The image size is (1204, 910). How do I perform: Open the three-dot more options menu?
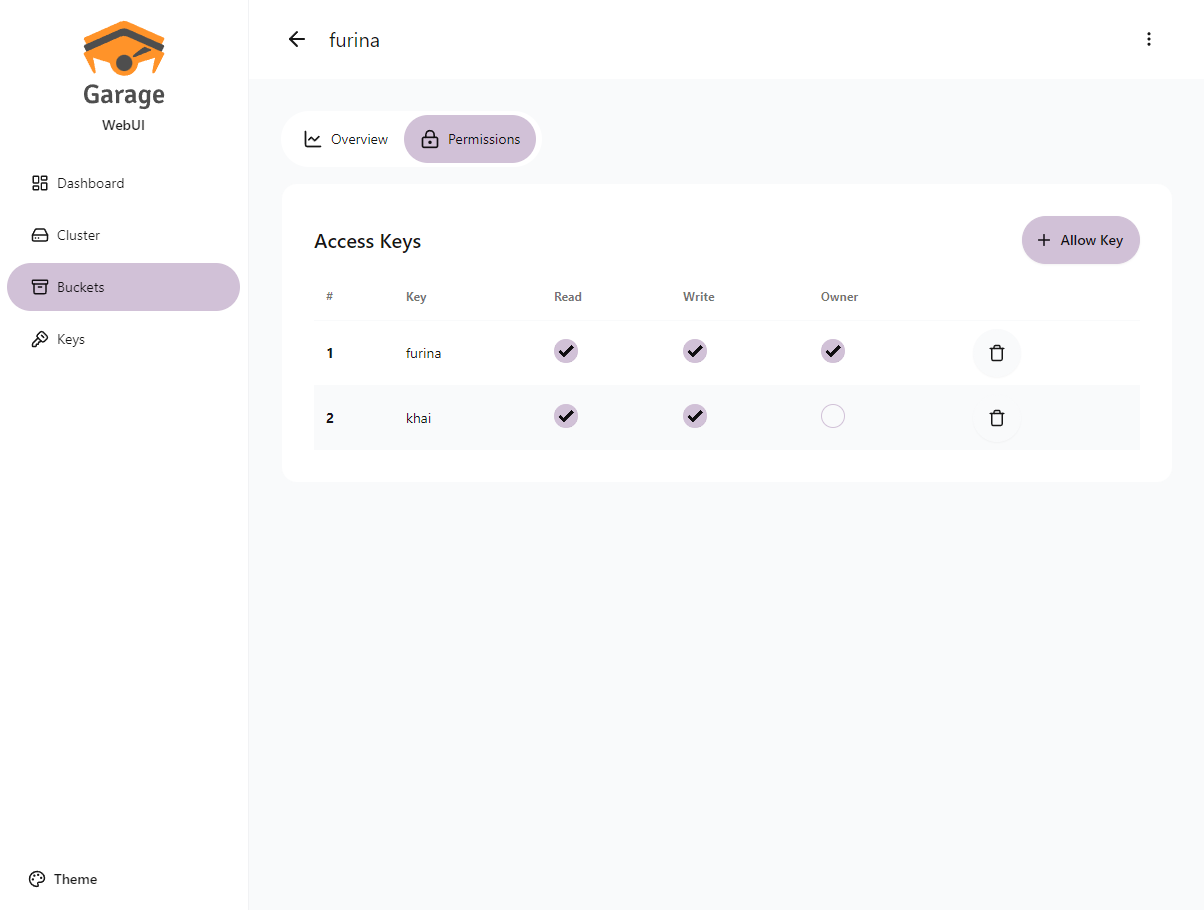click(1148, 40)
